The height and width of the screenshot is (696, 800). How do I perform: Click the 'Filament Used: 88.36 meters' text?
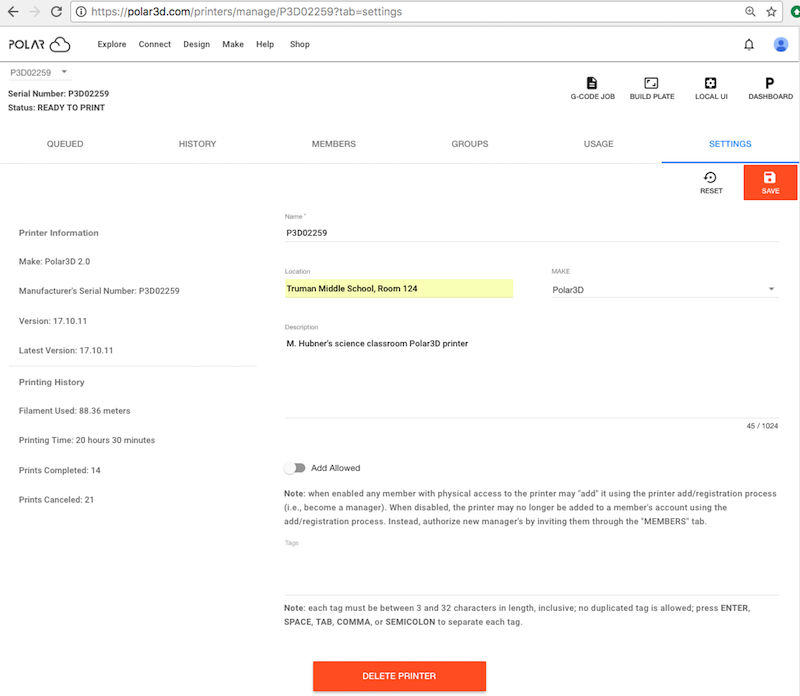coord(74,411)
